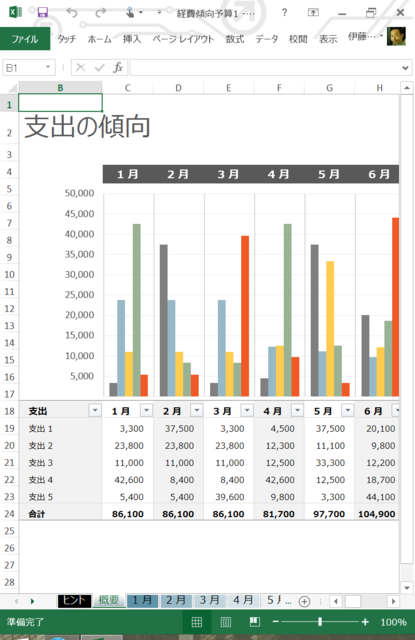Open the データ ribbon tab

266,39
